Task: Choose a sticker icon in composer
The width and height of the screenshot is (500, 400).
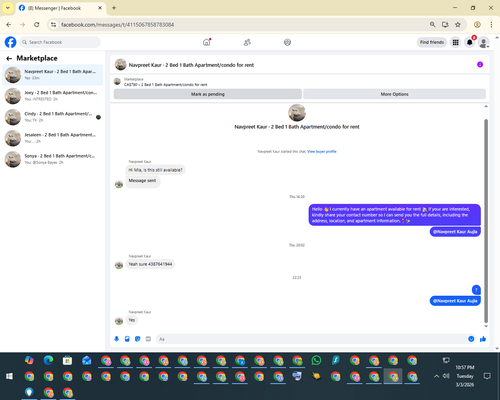Action: [x=137, y=339]
